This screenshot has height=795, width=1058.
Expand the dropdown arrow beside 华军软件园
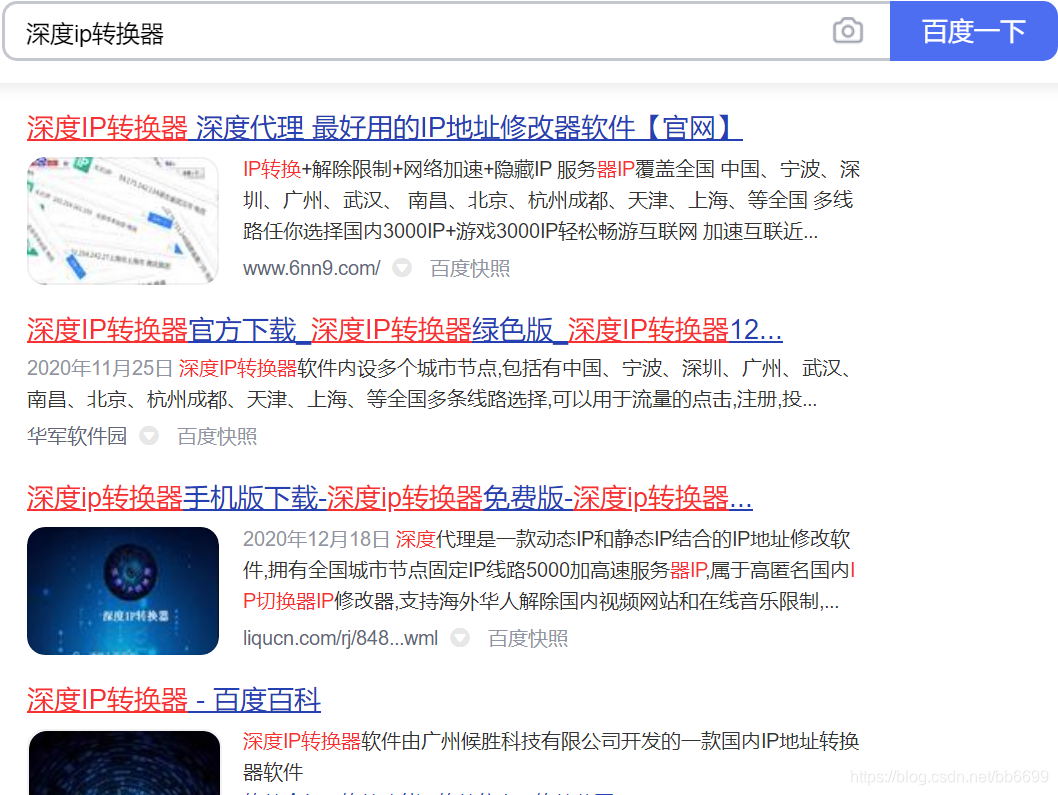point(149,436)
